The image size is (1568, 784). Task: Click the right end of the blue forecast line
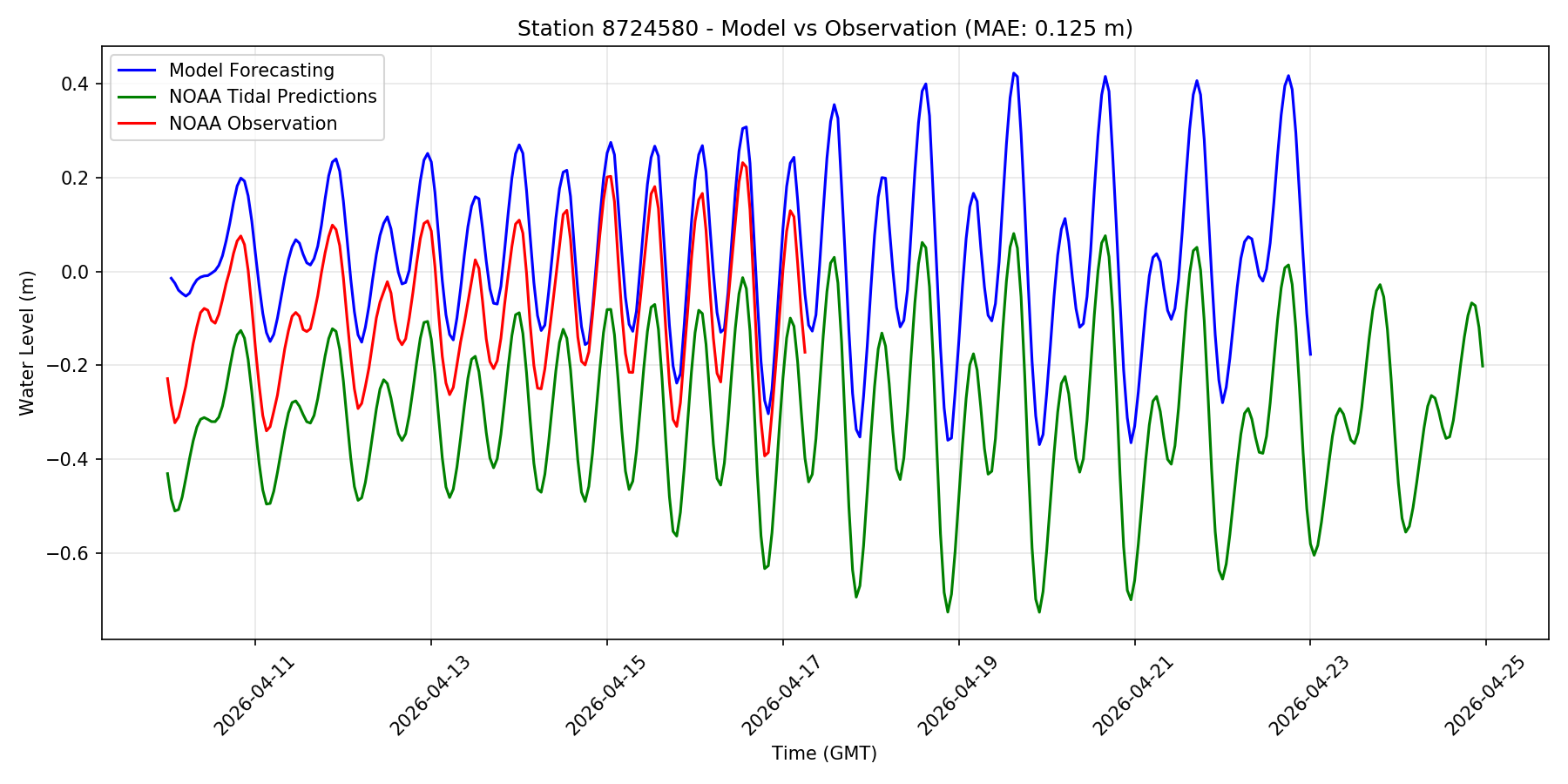click(1310, 354)
